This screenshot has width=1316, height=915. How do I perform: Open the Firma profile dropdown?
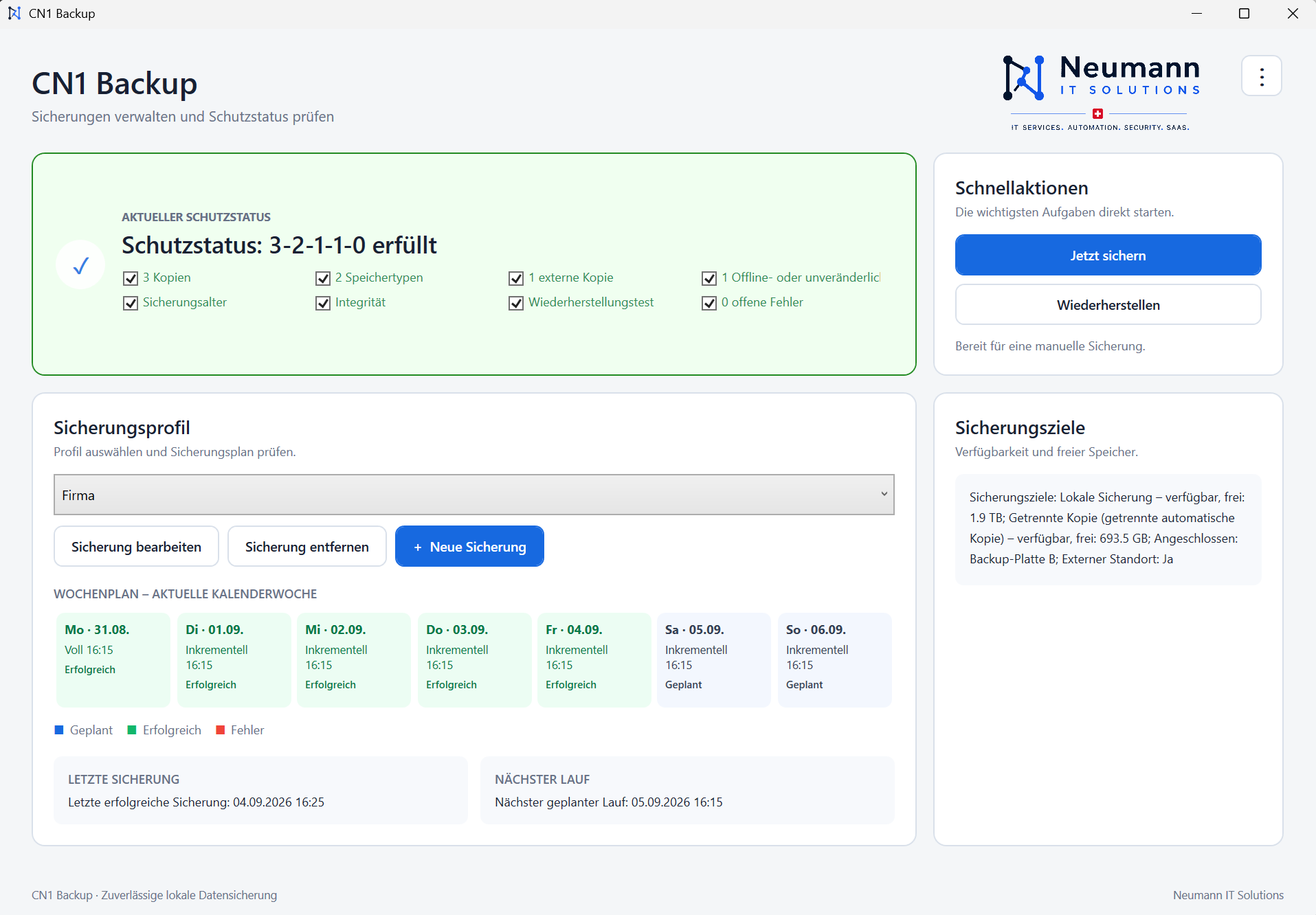tap(474, 495)
